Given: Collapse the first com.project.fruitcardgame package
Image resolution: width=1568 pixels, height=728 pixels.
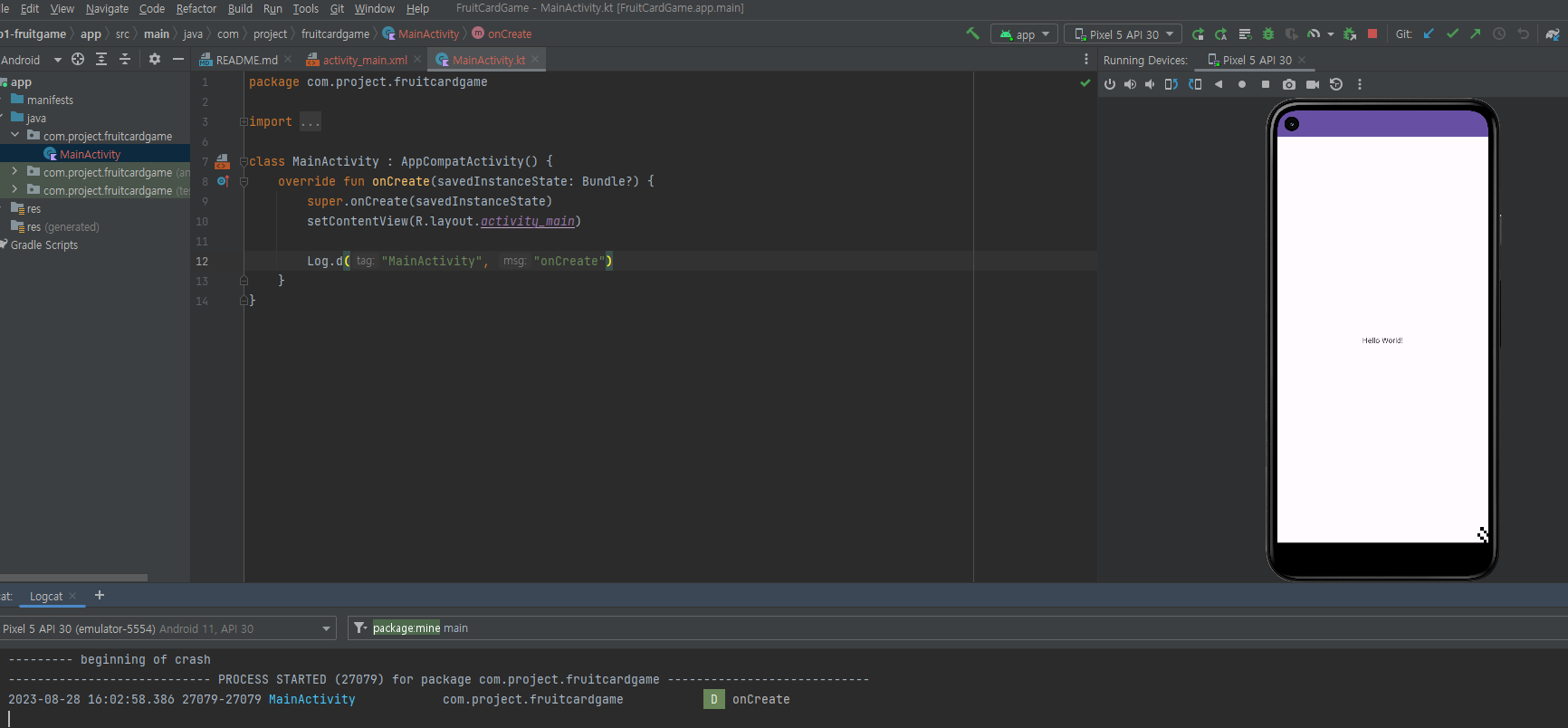Looking at the screenshot, I should click(x=14, y=135).
